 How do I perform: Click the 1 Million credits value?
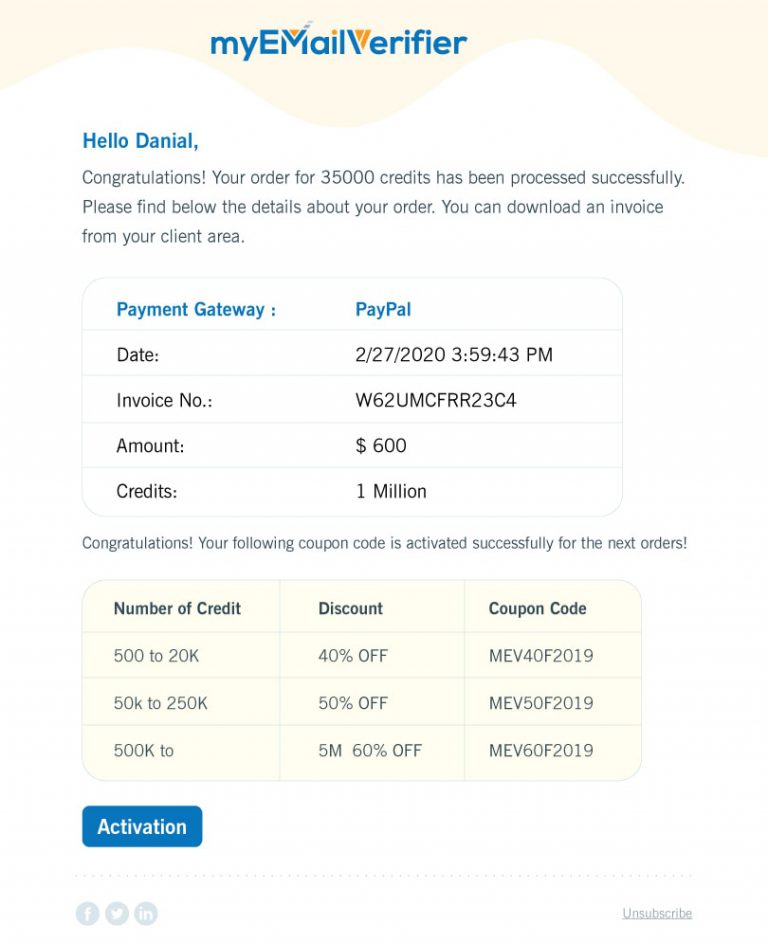click(392, 491)
